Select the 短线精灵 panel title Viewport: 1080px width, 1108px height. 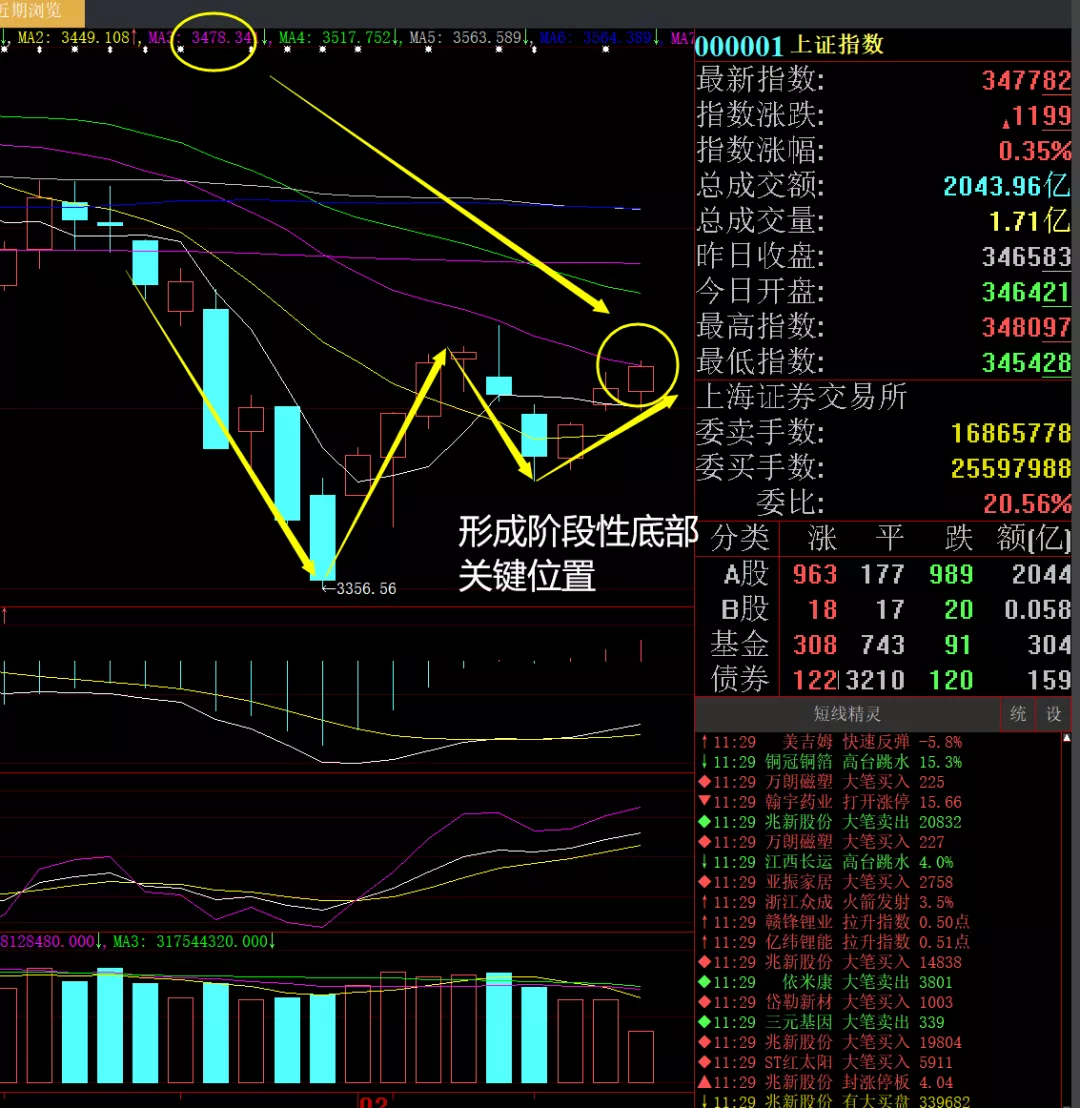(847, 714)
